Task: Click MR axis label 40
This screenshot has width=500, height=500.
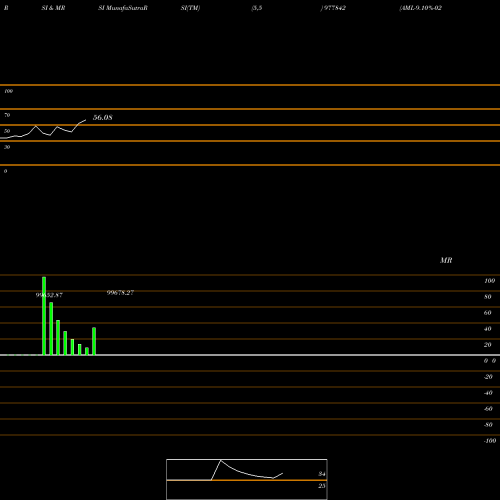Action: click(x=488, y=329)
